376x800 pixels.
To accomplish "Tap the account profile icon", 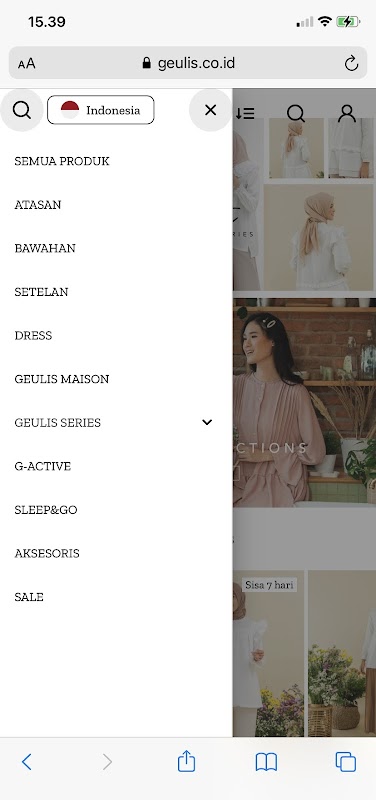I will point(347,113).
